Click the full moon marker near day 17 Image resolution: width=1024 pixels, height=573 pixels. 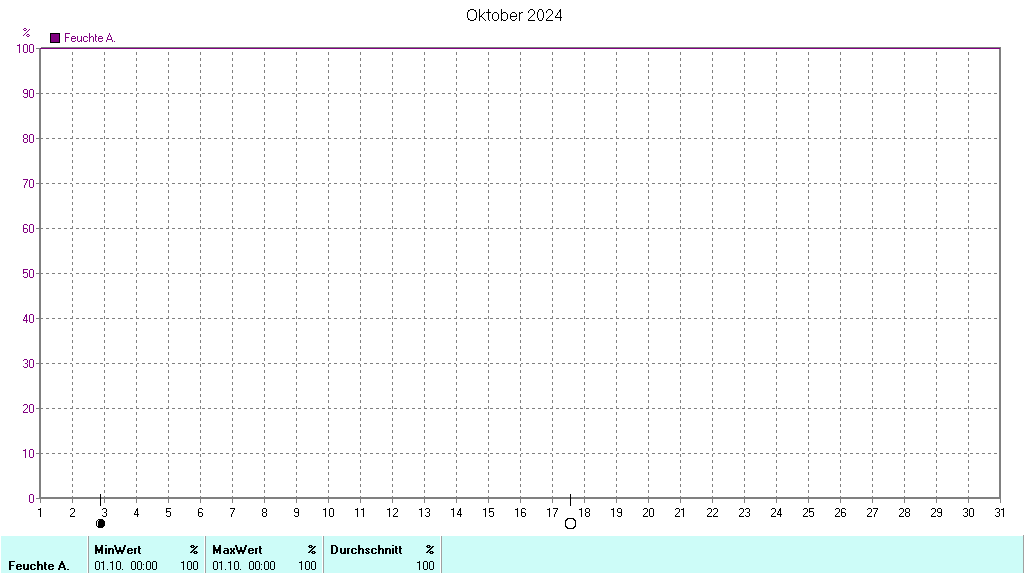pos(570,523)
